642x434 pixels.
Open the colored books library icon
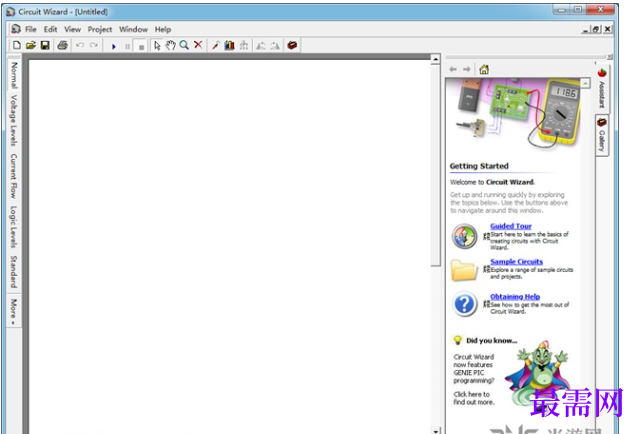229,45
